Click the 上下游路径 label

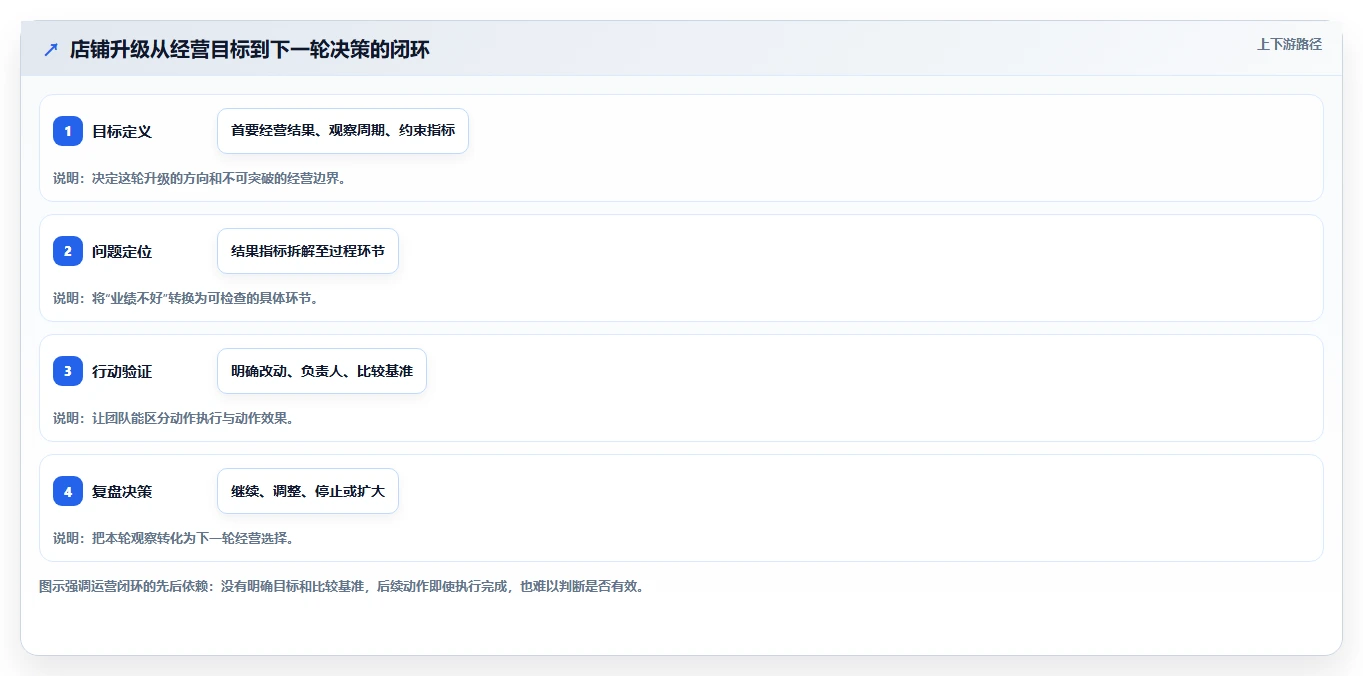(x=1289, y=44)
